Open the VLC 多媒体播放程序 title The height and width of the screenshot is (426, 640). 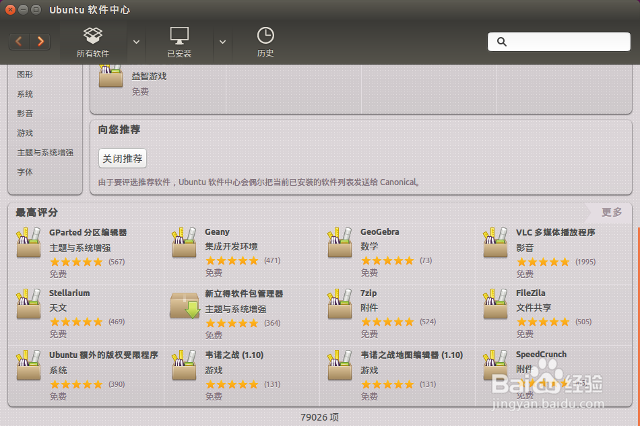556,233
